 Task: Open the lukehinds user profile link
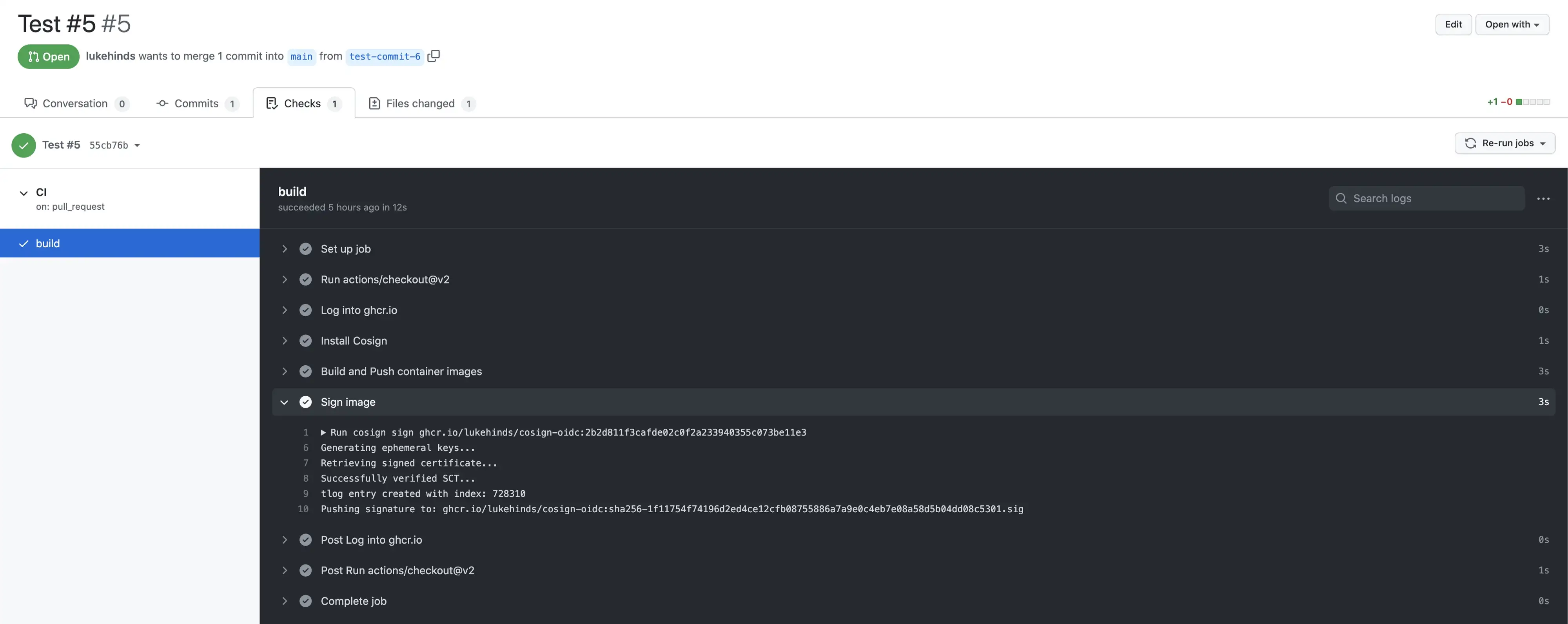point(110,56)
